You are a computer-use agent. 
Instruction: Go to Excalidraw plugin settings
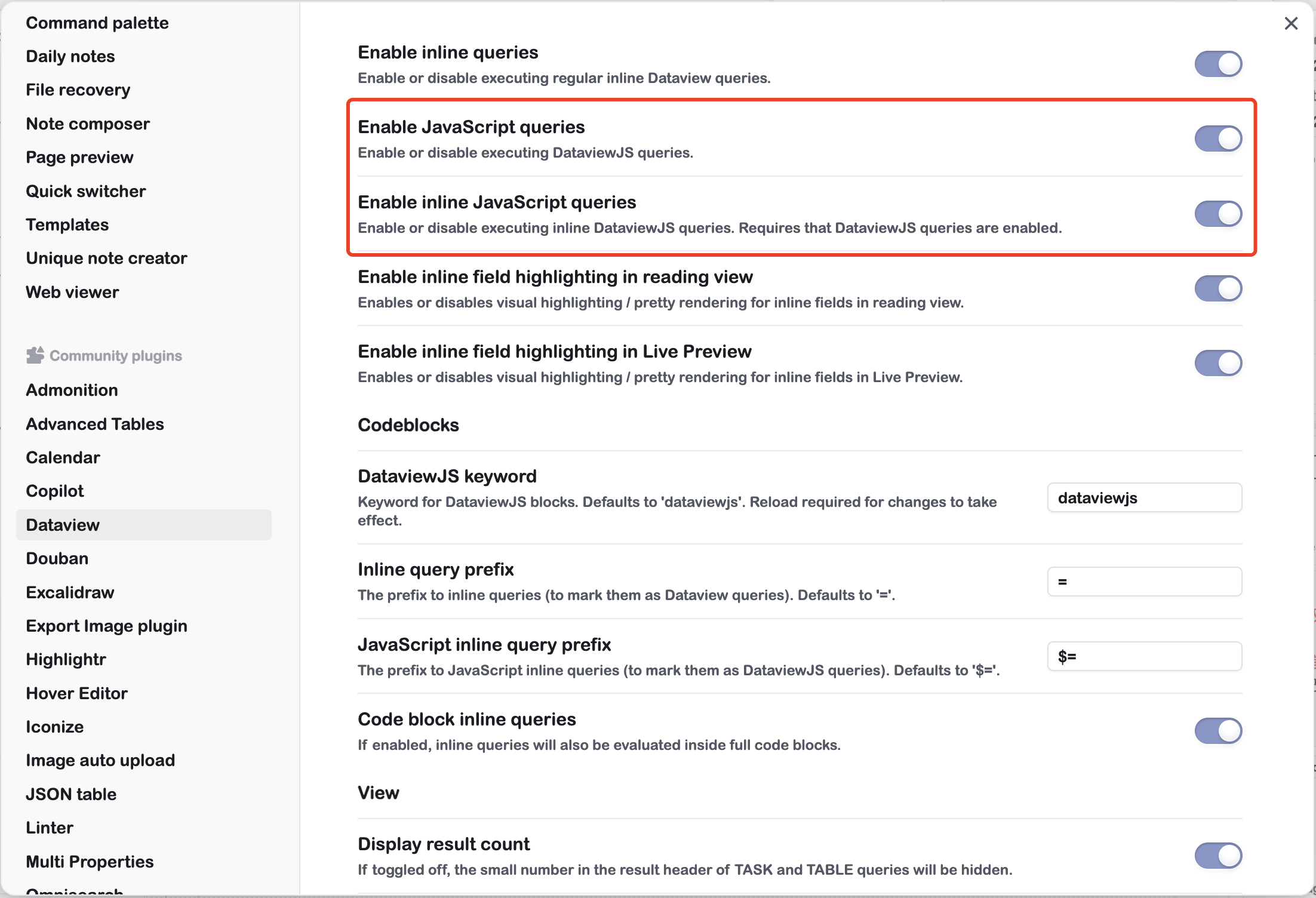click(x=70, y=592)
